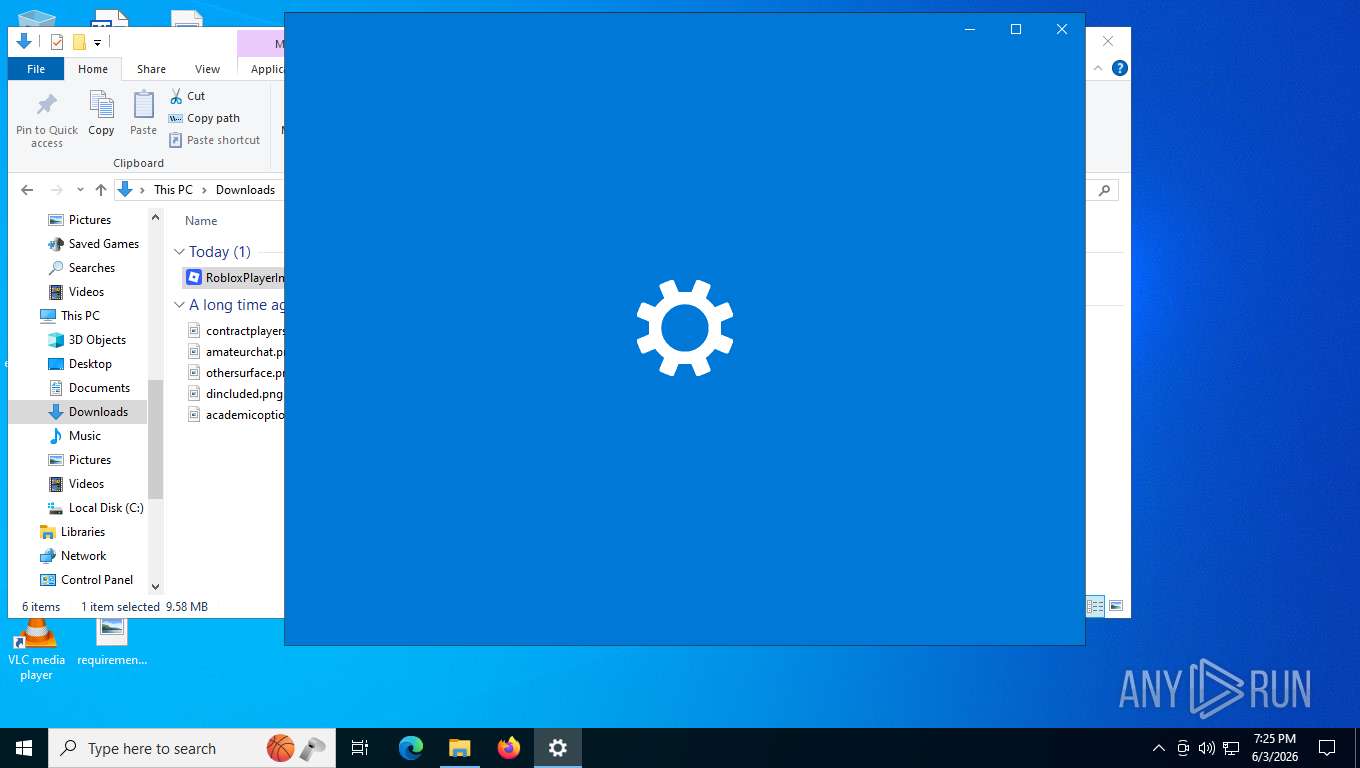Collapse the Today (1) file group
1360x768 pixels.
point(179,252)
